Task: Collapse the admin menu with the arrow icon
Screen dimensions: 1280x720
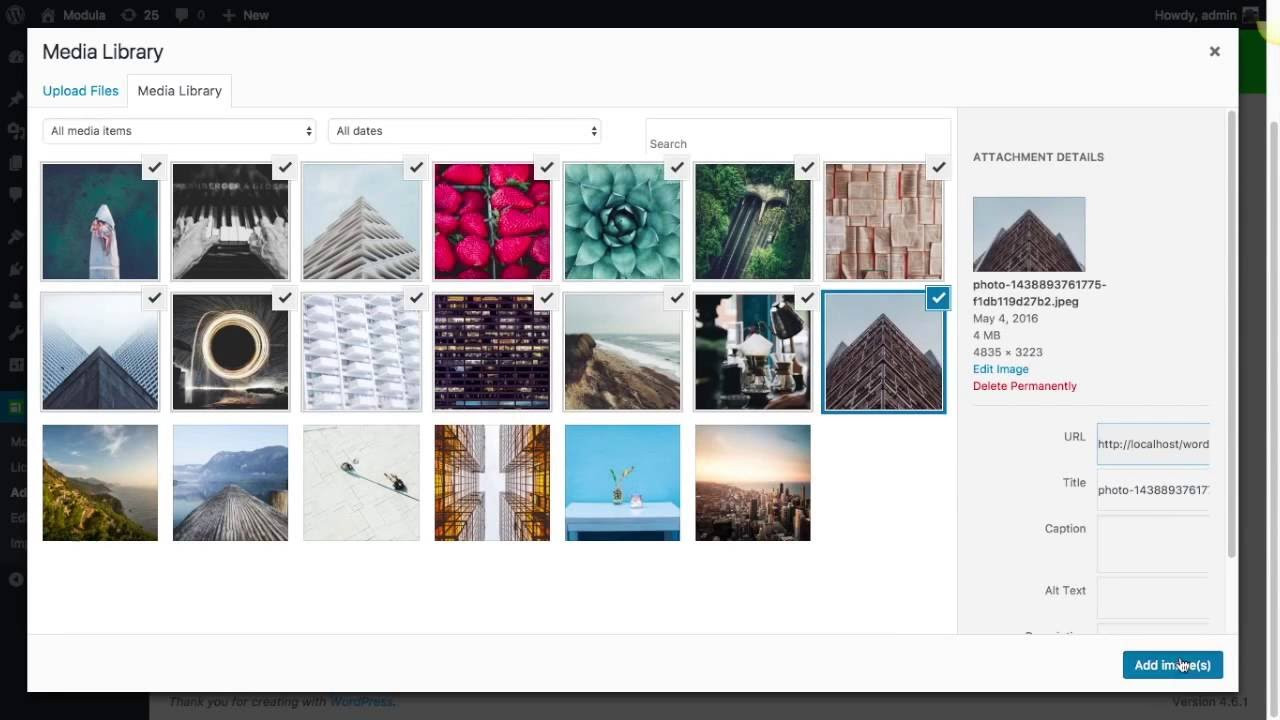Action: point(15,579)
